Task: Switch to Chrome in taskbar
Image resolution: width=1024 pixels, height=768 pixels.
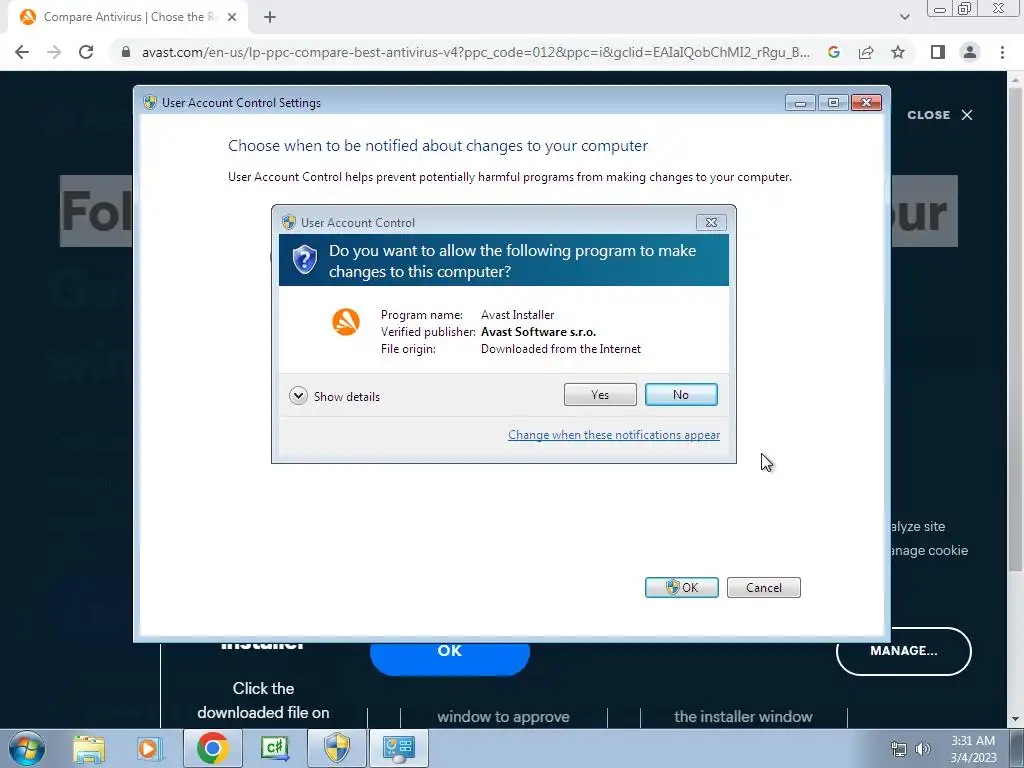Action: [212, 748]
